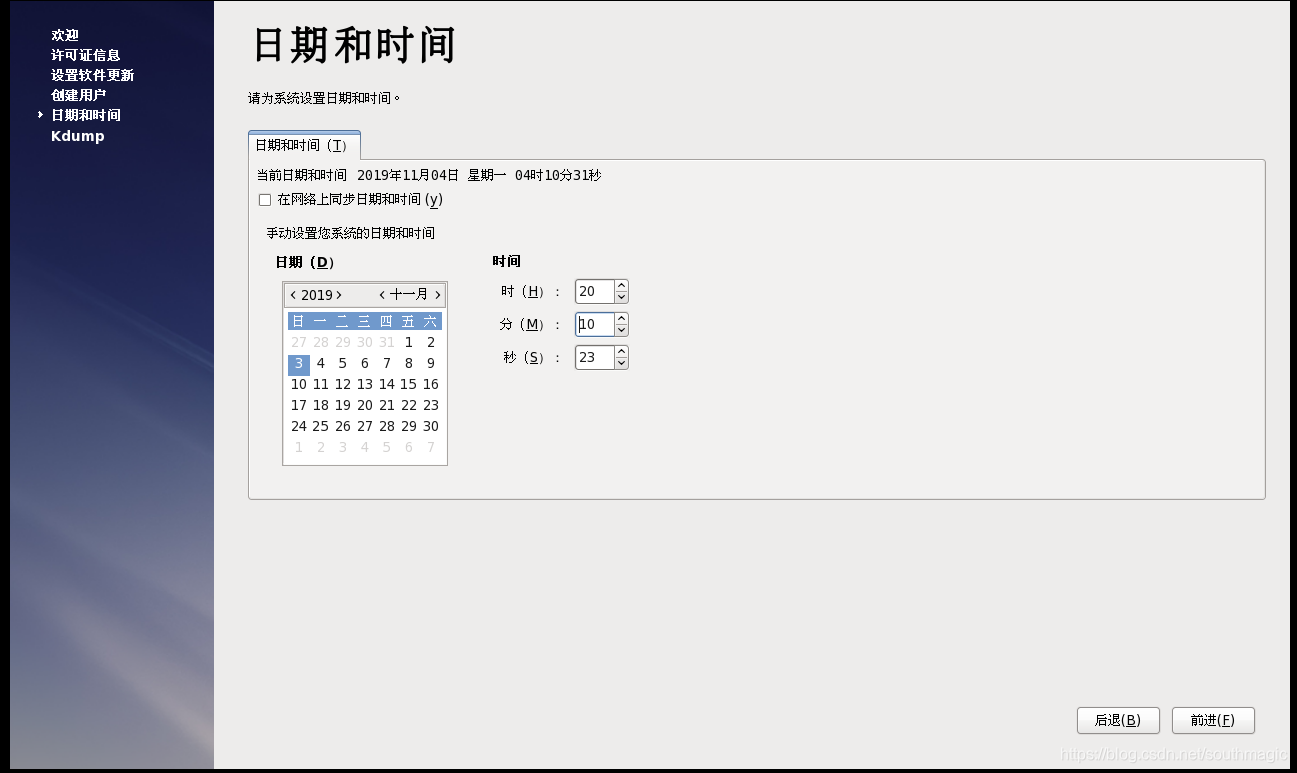The image size is (1297, 773).
Task: Click the minute input field showing 10
Action: pos(595,325)
